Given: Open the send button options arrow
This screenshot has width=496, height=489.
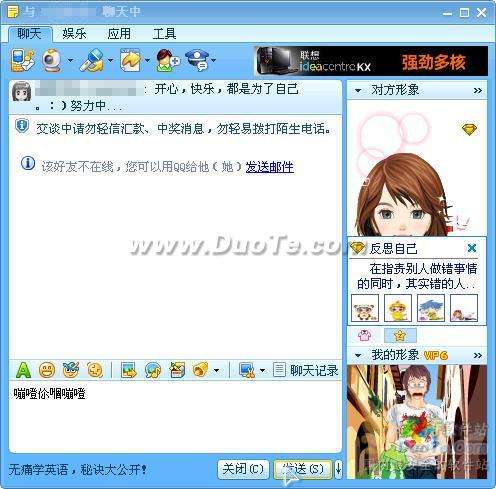Looking at the screenshot, I should click(338, 469).
